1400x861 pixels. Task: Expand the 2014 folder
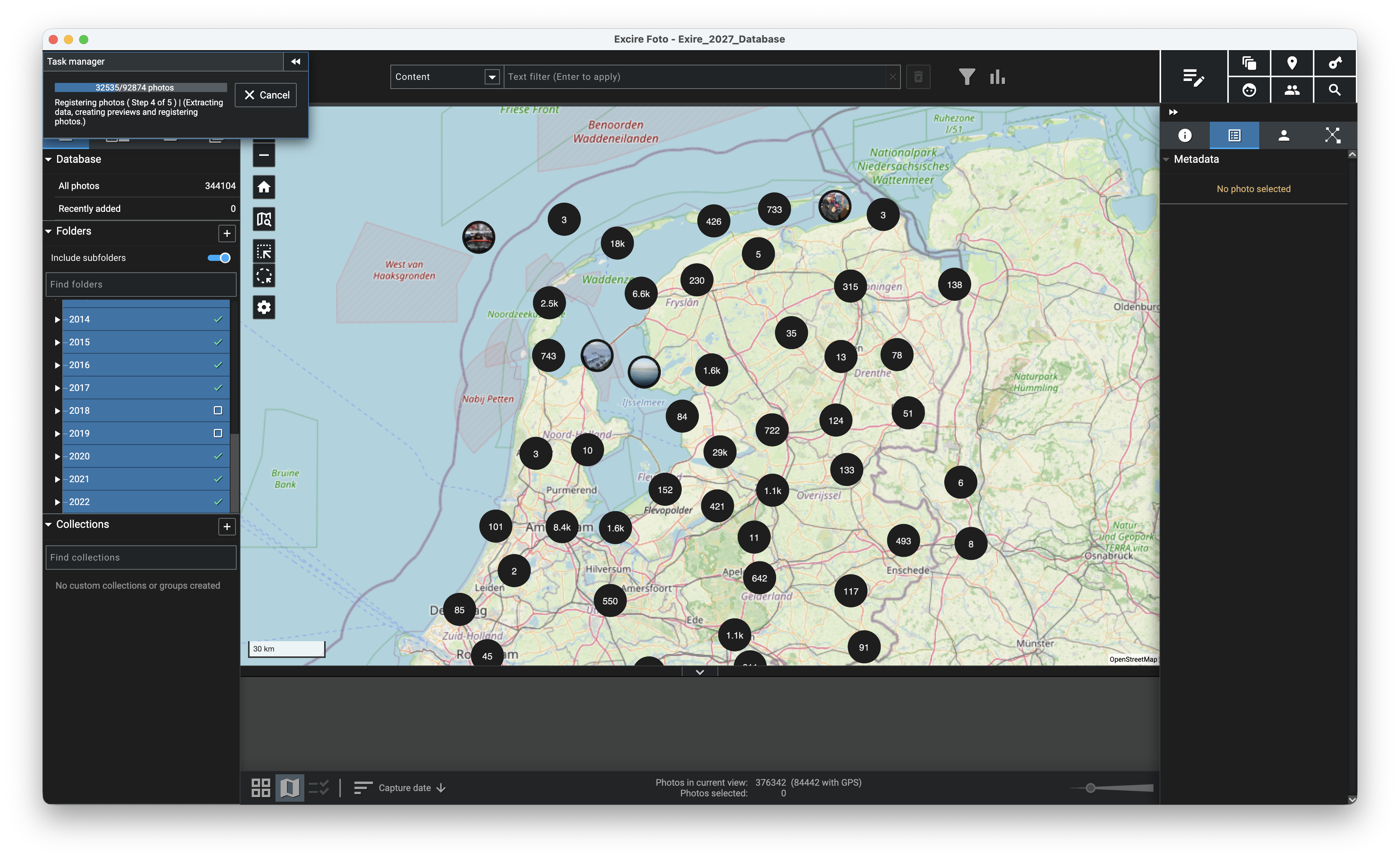click(x=57, y=319)
